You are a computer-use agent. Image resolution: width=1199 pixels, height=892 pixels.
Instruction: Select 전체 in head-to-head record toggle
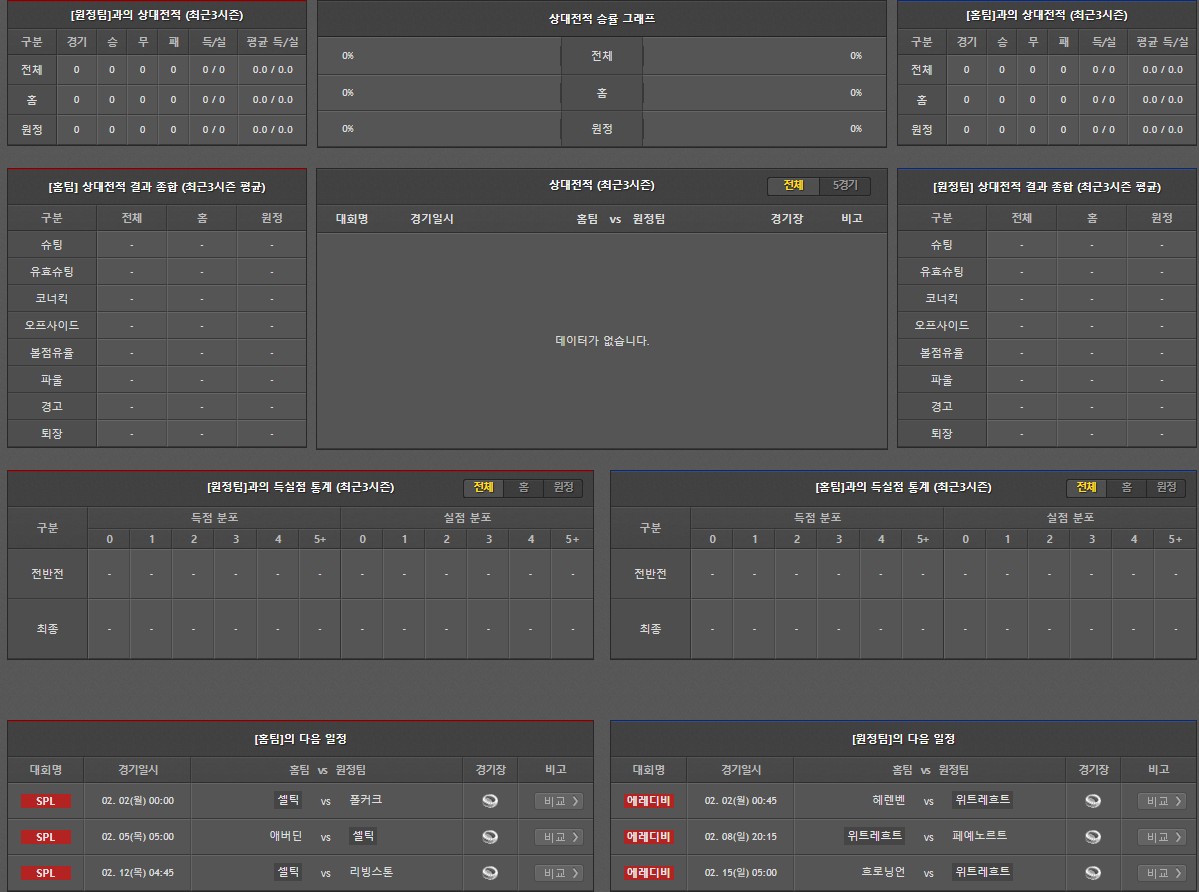pos(793,186)
